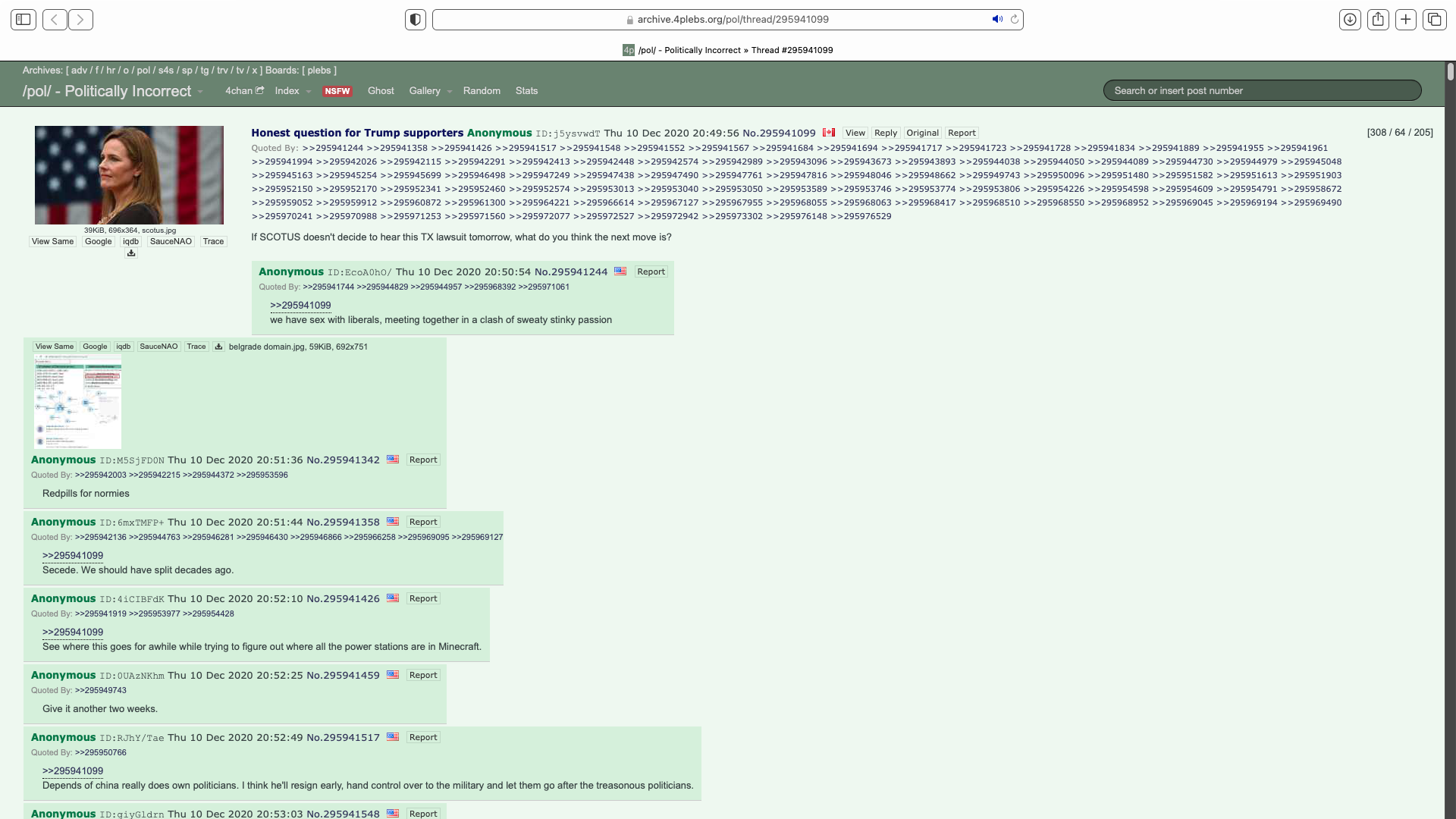Toggle the sidebar icon in the browser toolbar

(x=24, y=19)
